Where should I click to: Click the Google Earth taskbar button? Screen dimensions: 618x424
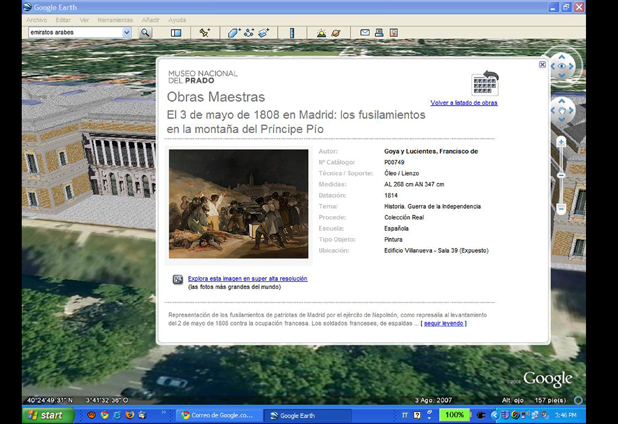coord(307,415)
